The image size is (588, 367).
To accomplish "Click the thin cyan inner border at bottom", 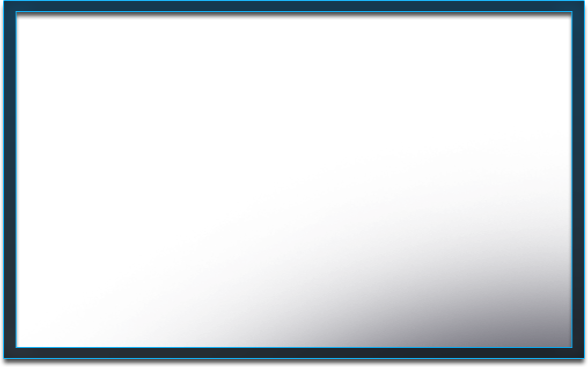I will coord(294,348).
